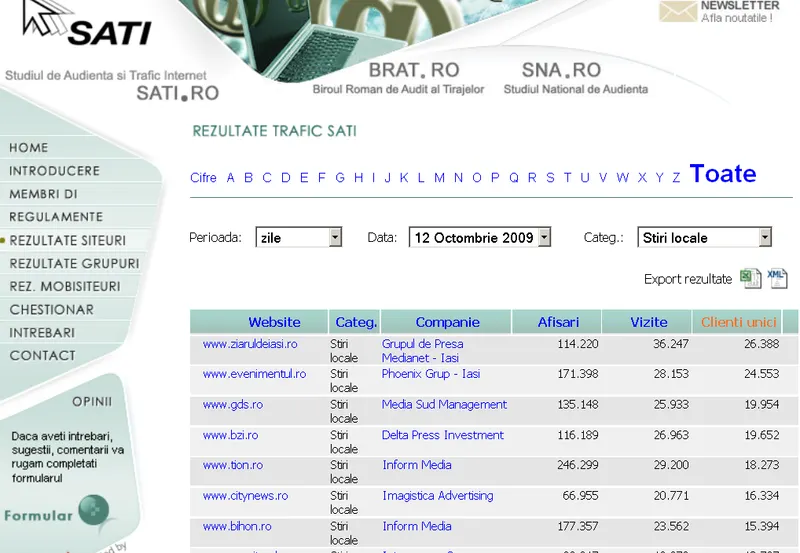Image resolution: width=800 pixels, height=553 pixels.
Task: Open www.ziaruldeiasi.ro website link
Action: point(250,344)
